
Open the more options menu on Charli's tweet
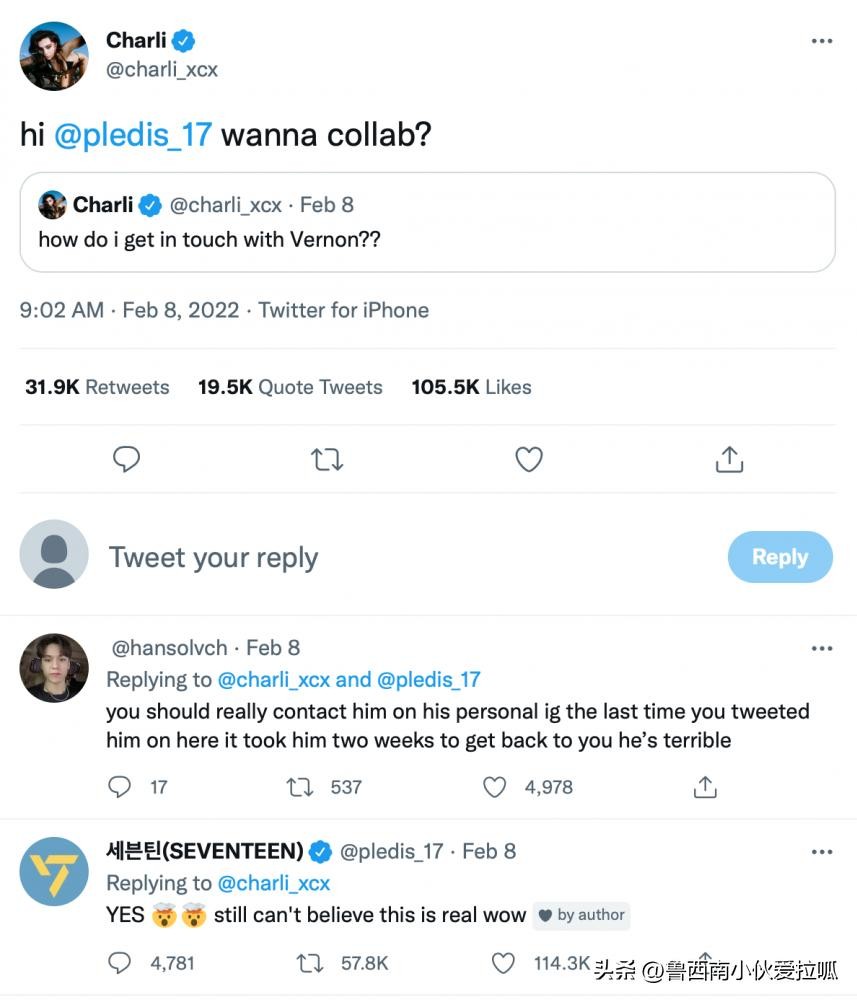[x=821, y=41]
